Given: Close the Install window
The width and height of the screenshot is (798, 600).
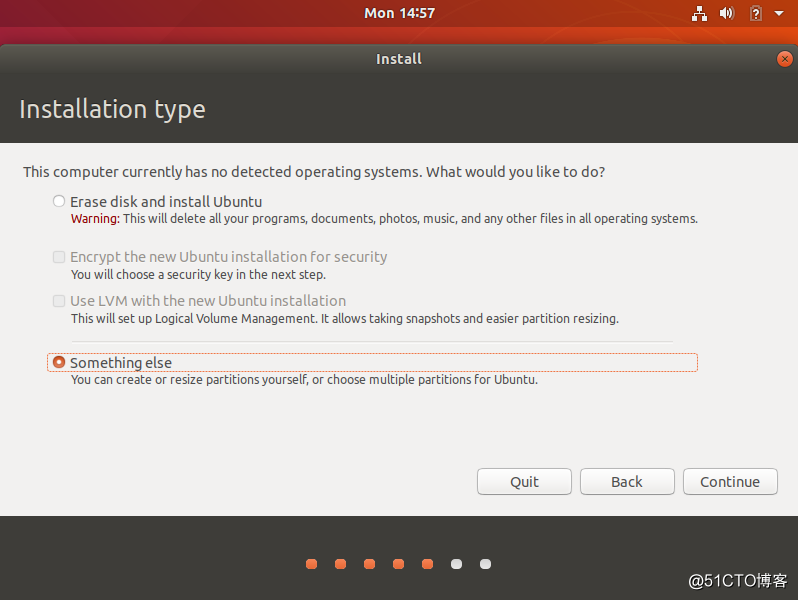Looking at the screenshot, I should point(784,59).
